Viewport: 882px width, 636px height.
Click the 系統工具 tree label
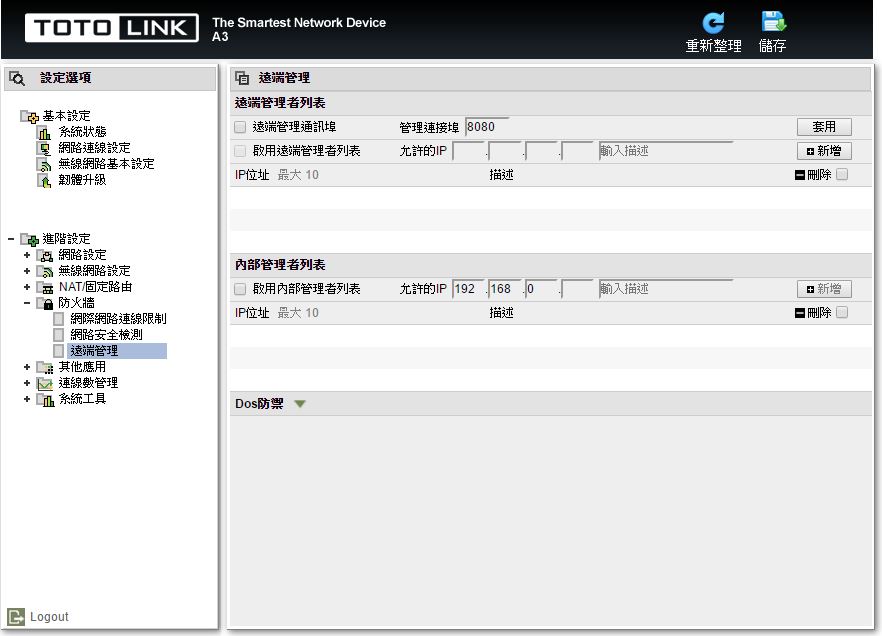click(82, 399)
